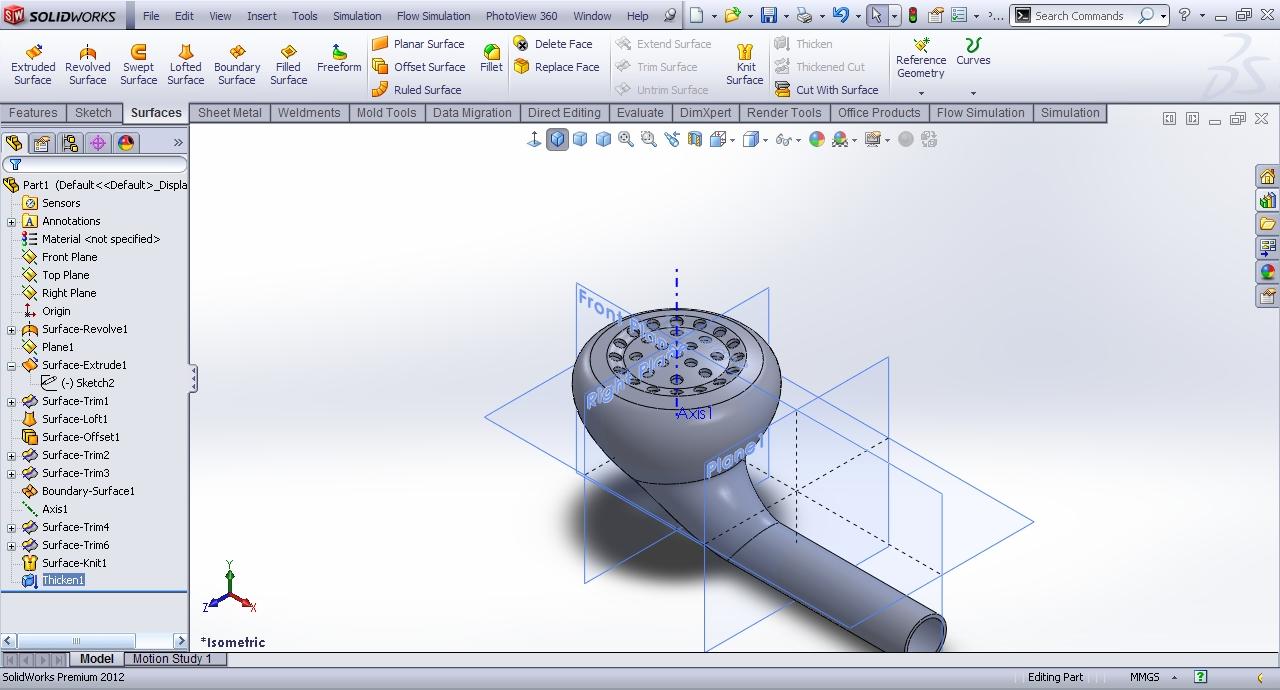Click the Zoom to Fit icon

coord(626,140)
